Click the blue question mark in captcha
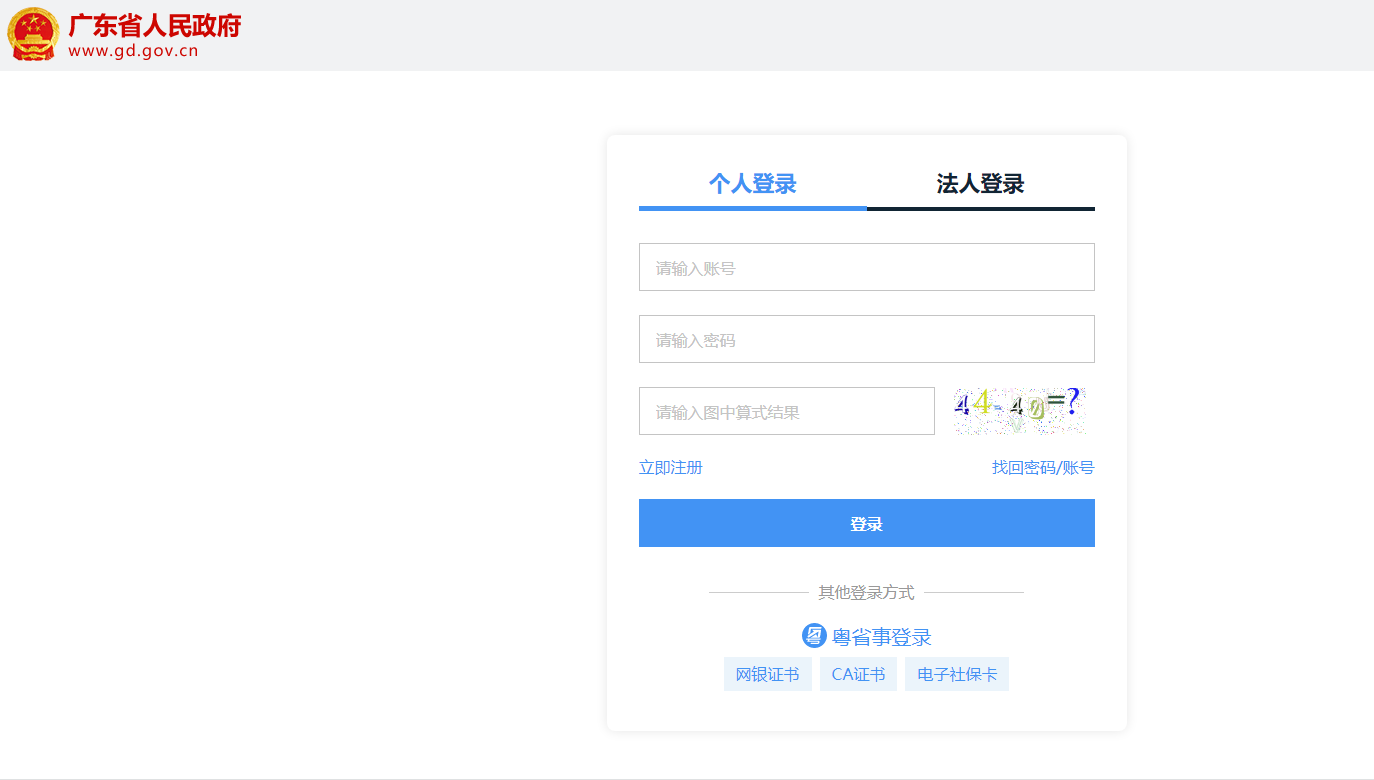The image size is (1374, 780). [x=1072, y=402]
